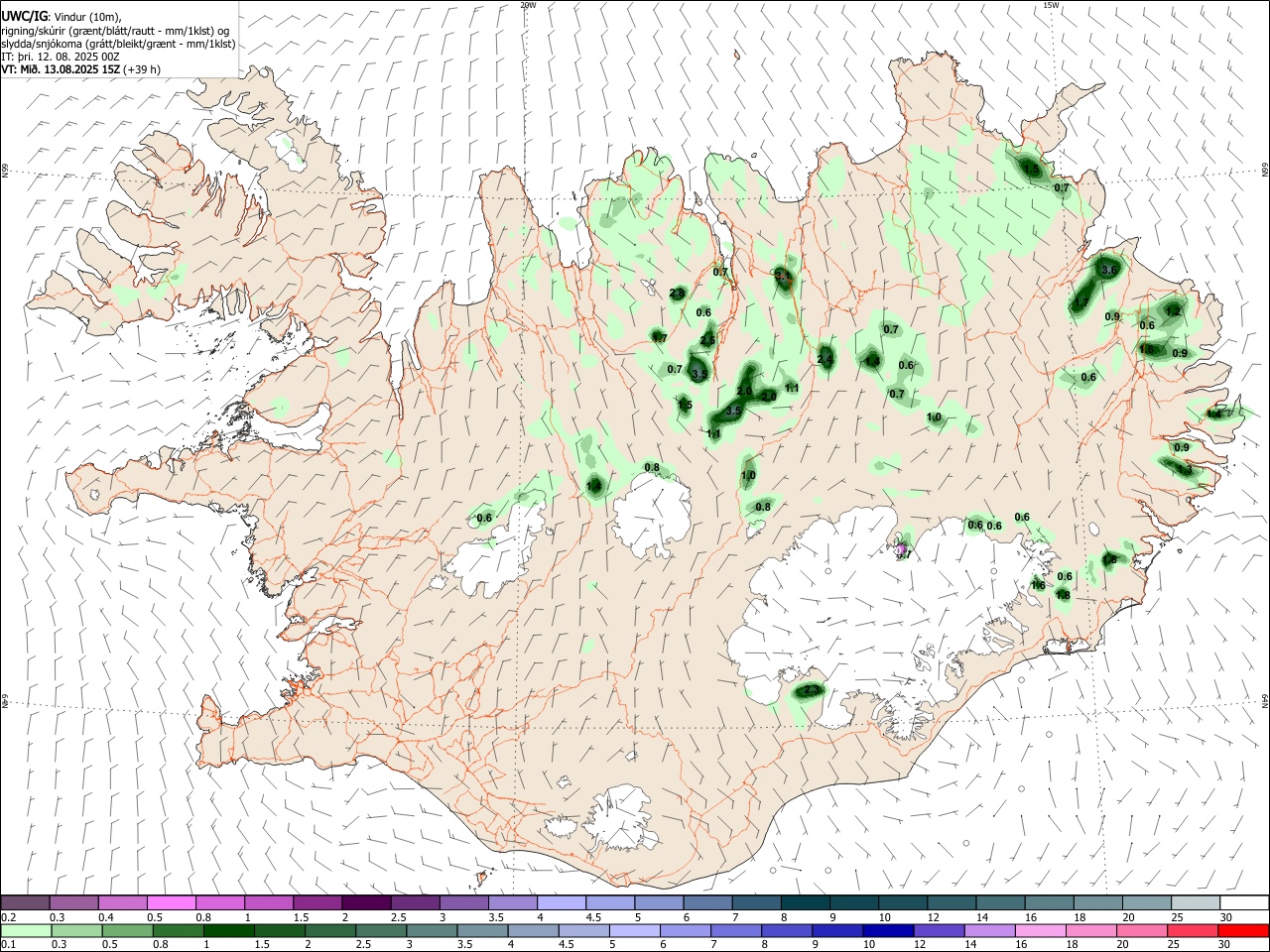Click the lavender 14–16 swatch in bottom legend row
The width and height of the screenshot is (1270, 952).
pyautogui.click(x=990, y=931)
